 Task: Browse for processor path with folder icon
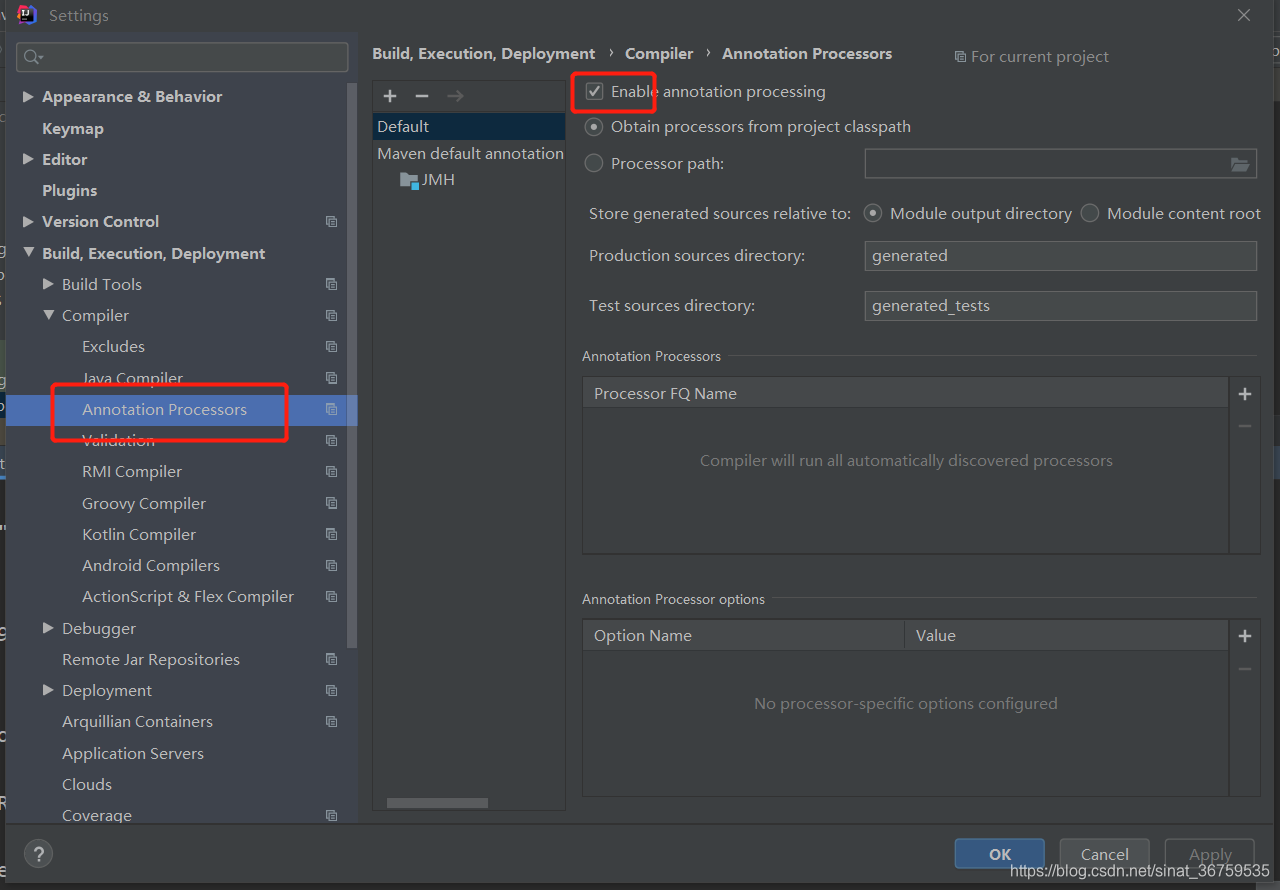[x=1240, y=164]
